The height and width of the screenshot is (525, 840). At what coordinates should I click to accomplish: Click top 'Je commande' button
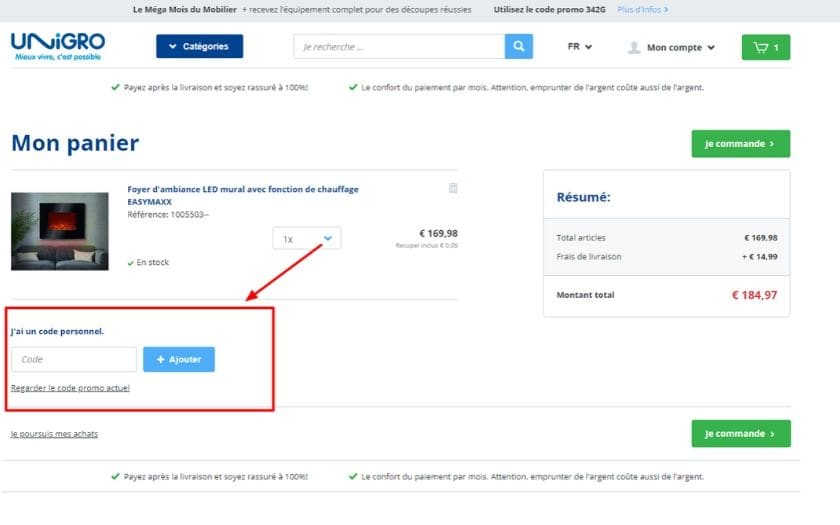click(740, 144)
